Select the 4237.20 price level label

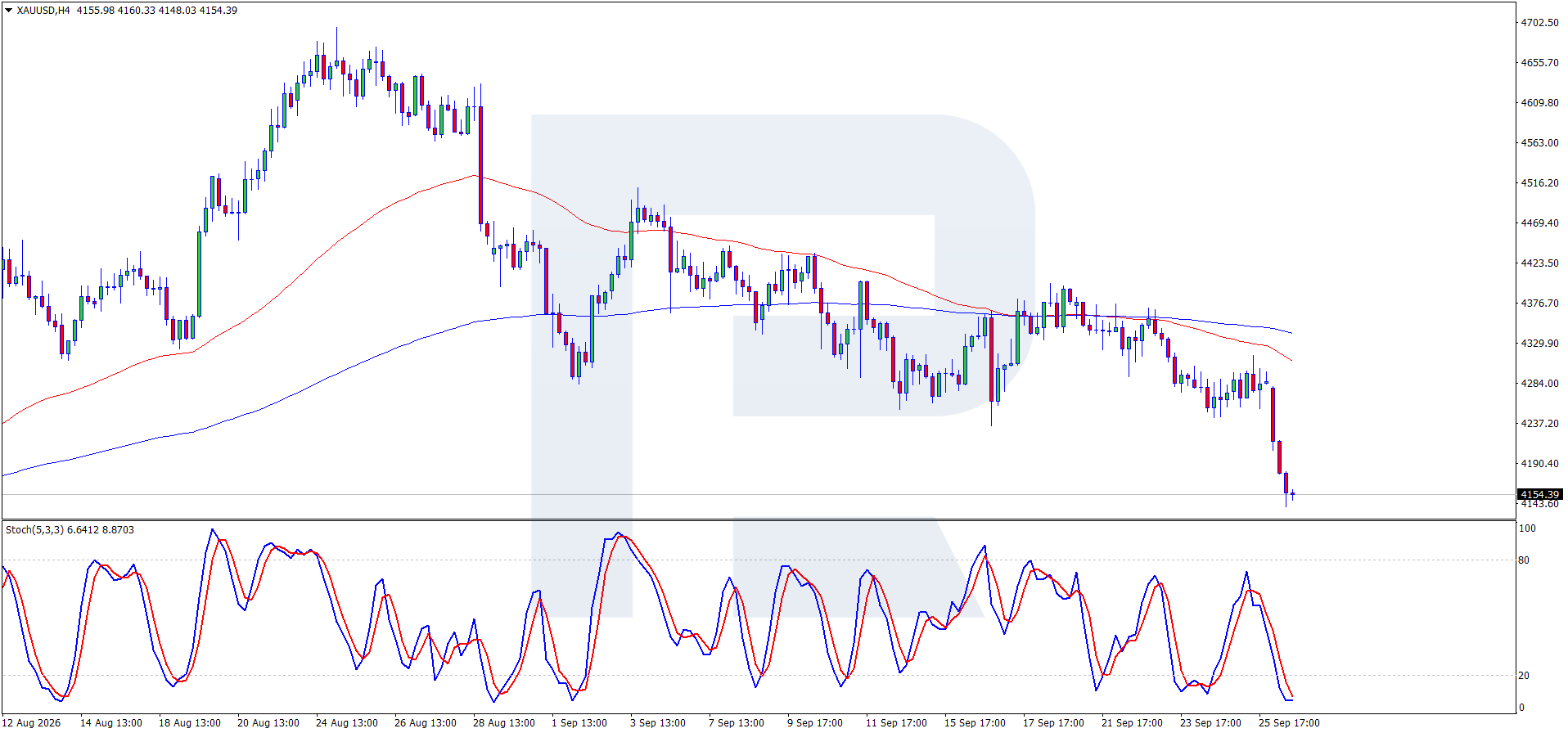[1539, 424]
